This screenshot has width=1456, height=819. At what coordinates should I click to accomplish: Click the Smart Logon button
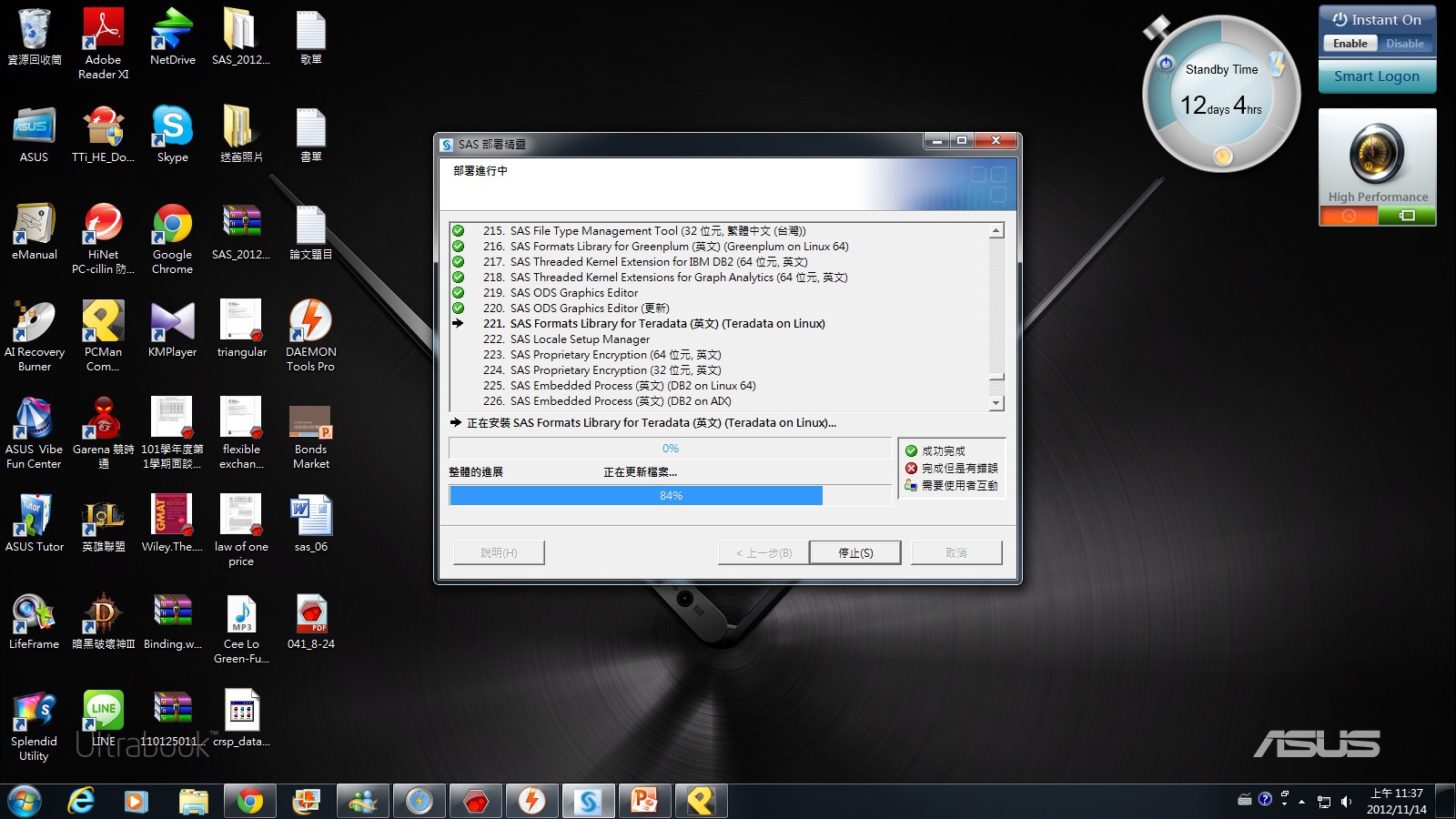click(x=1376, y=76)
